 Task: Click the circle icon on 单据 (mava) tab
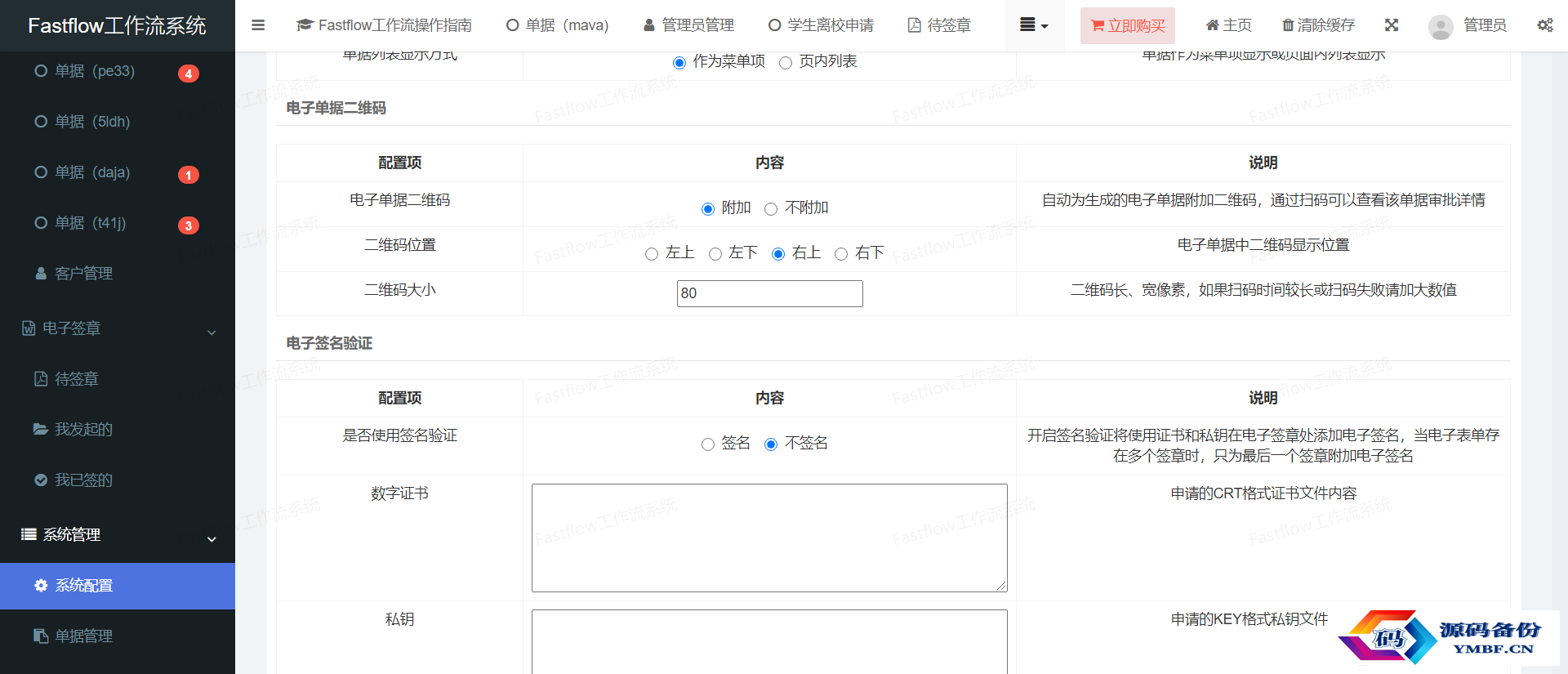pos(513,25)
